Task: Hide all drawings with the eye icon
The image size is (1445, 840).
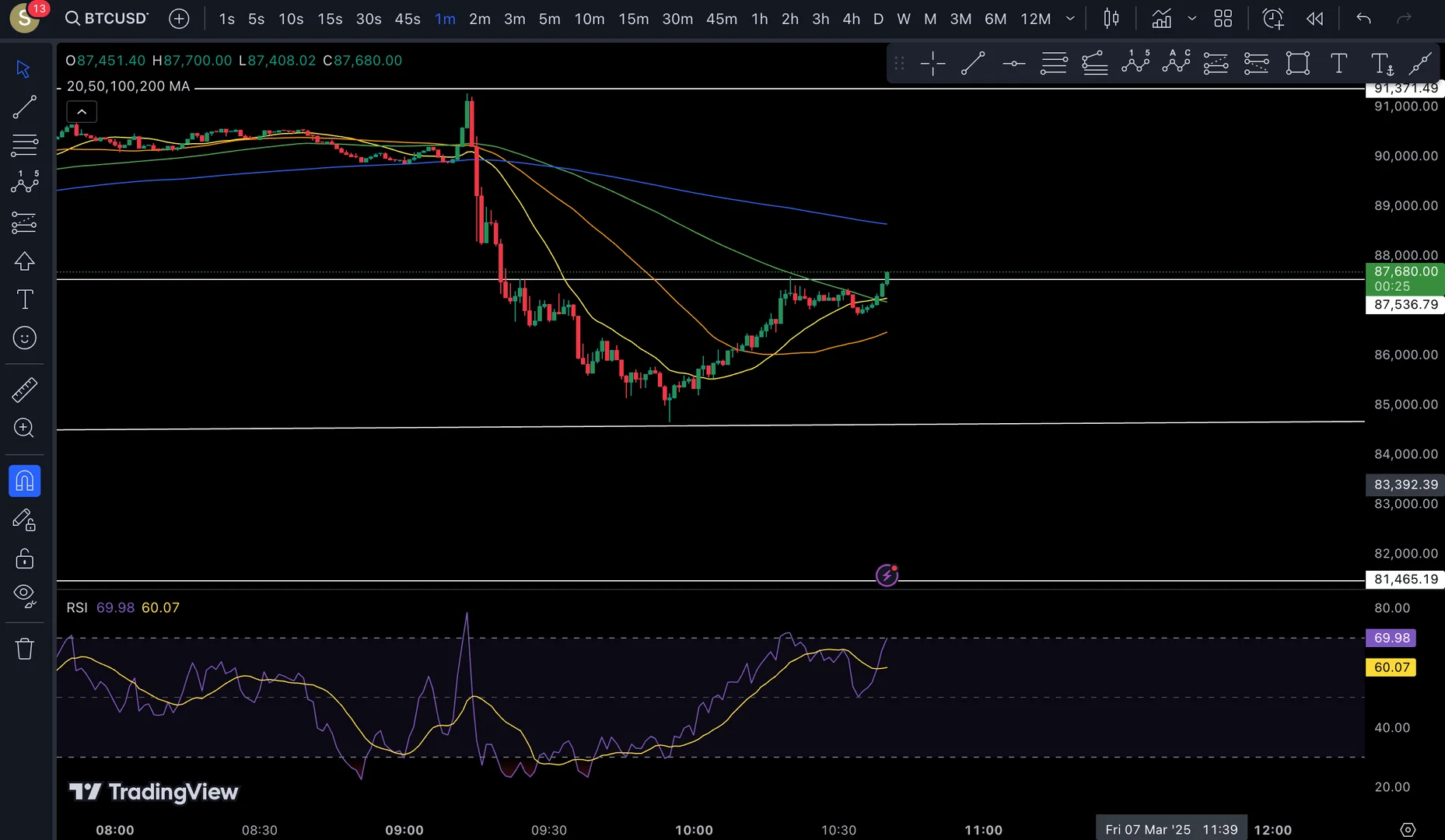Action: point(24,596)
